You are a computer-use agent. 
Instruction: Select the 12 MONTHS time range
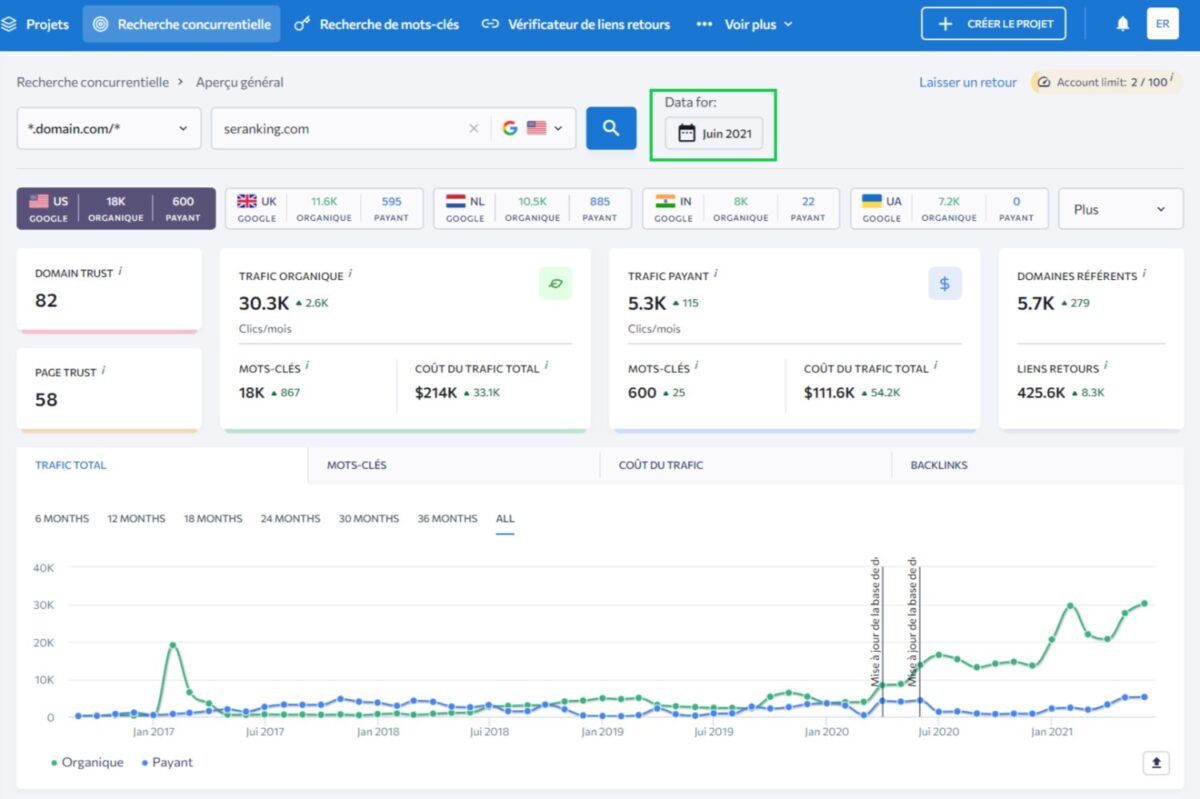[x=136, y=518]
